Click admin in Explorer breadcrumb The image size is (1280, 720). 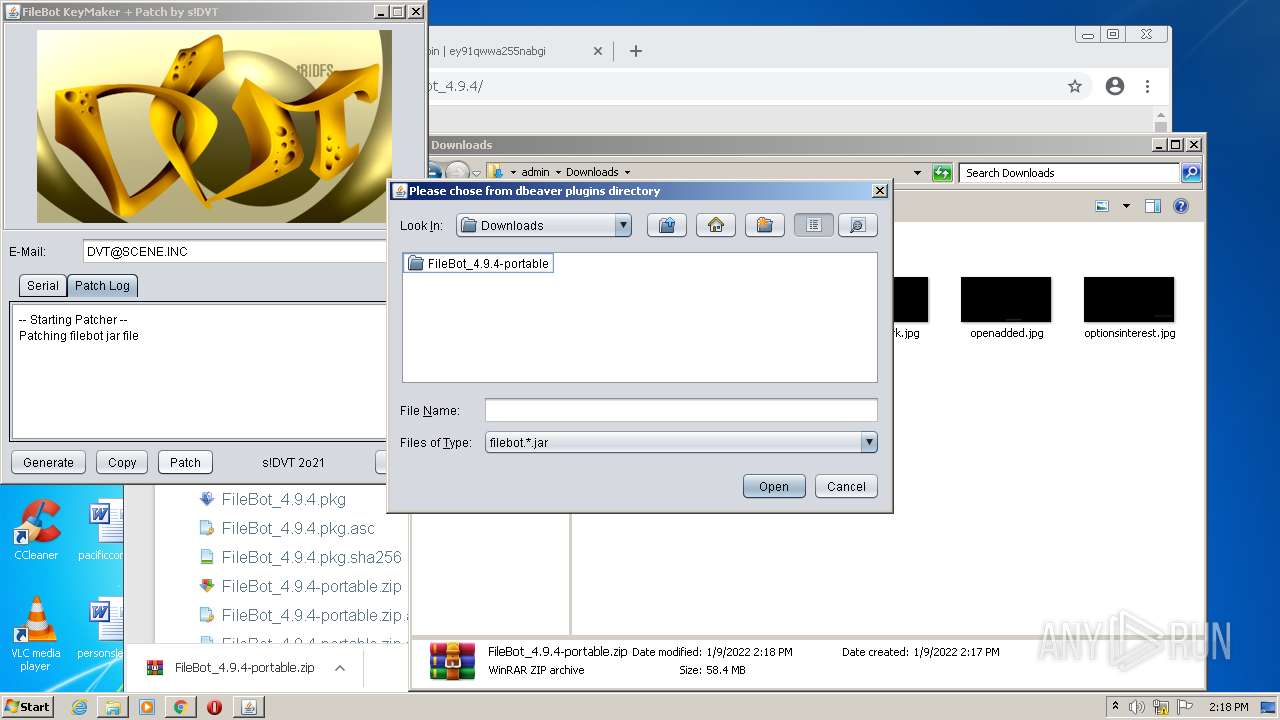(535, 172)
